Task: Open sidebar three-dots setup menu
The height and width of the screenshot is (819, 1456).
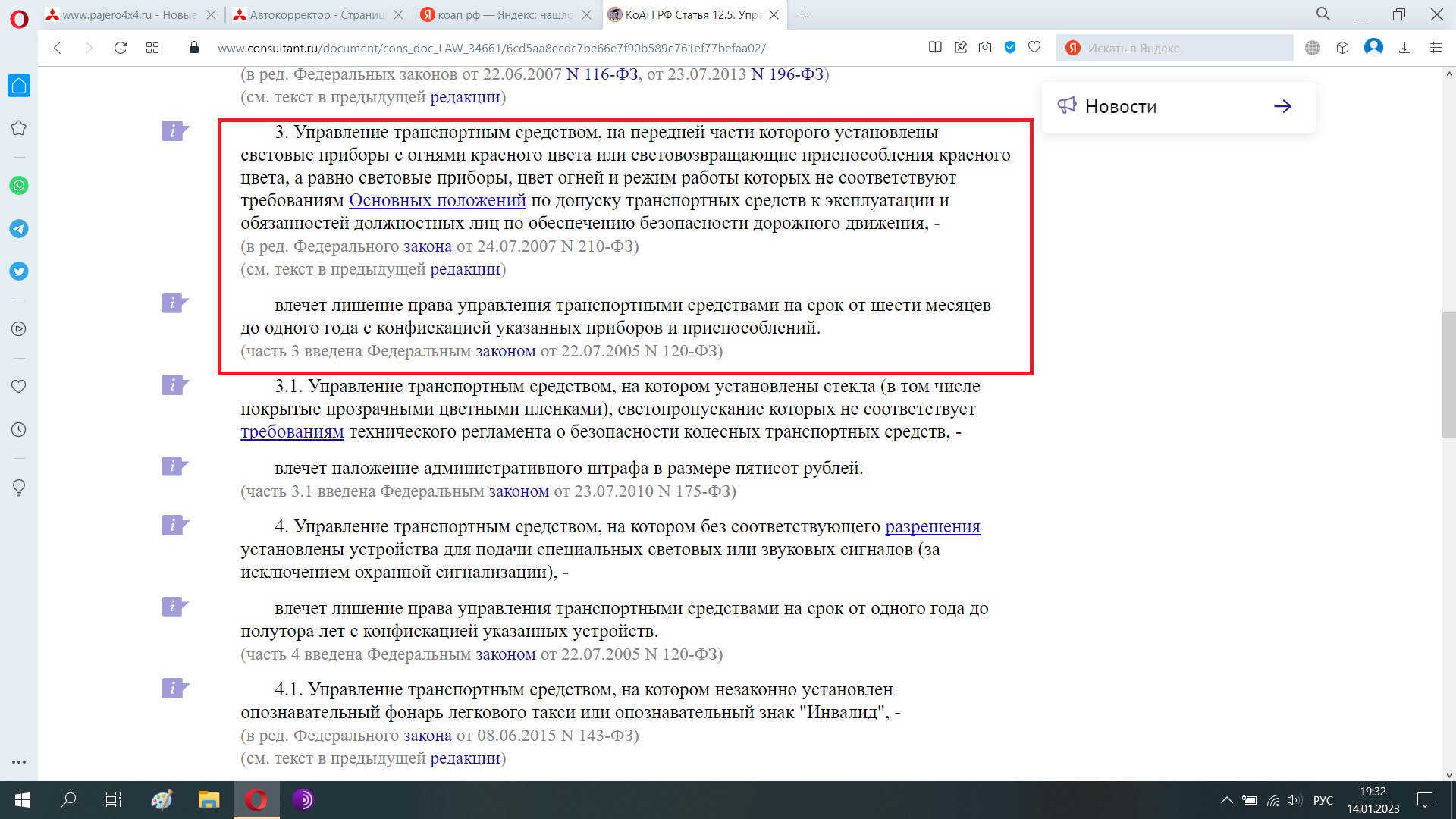Action: [x=19, y=762]
